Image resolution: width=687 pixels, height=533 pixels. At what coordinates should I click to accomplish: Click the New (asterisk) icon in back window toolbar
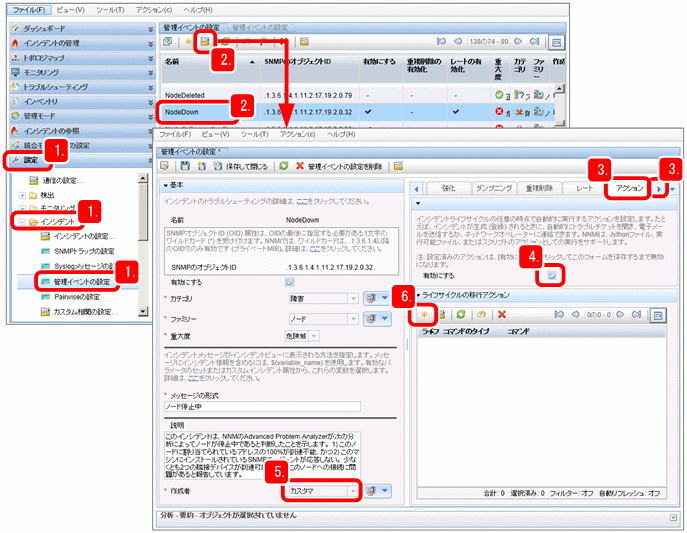(188, 42)
